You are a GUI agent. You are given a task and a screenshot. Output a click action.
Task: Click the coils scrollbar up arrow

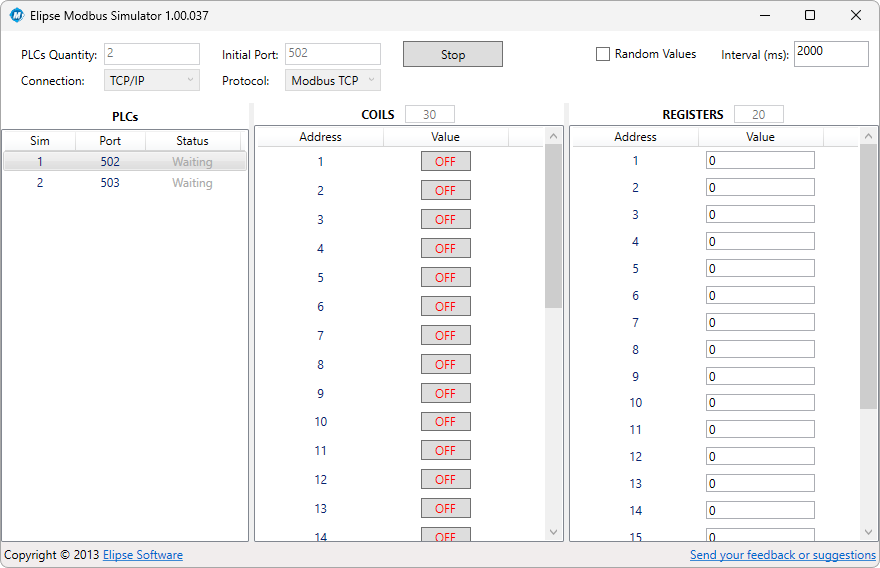pyautogui.click(x=554, y=136)
